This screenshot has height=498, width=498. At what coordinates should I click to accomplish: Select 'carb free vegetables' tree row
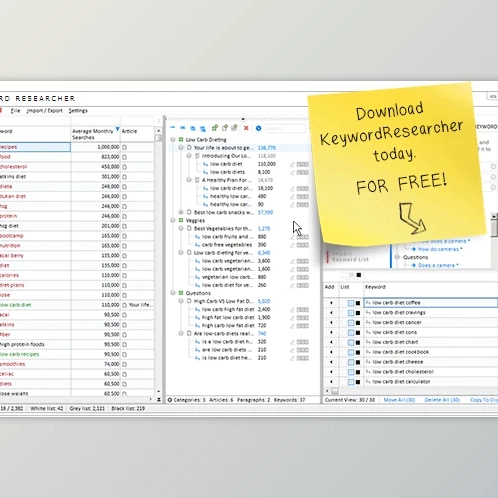point(227,245)
